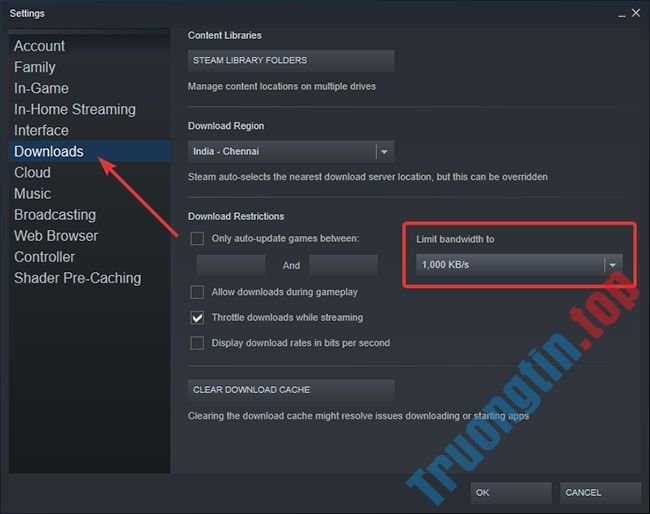Enable Only auto-update games between checkbox
Image resolution: width=650 pixels, height=514 pixels.
click(x=197, y=239)
